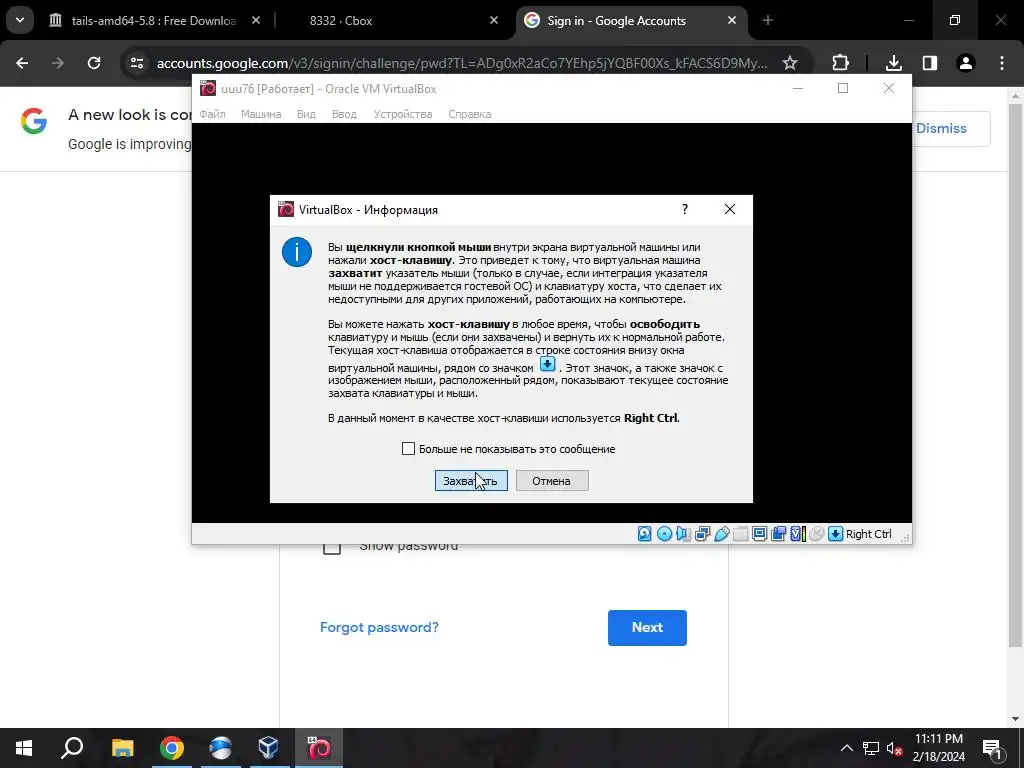Open Chrome extensions puzzle icon
Screen dimensions: 1024x768
tap(840, 63)
